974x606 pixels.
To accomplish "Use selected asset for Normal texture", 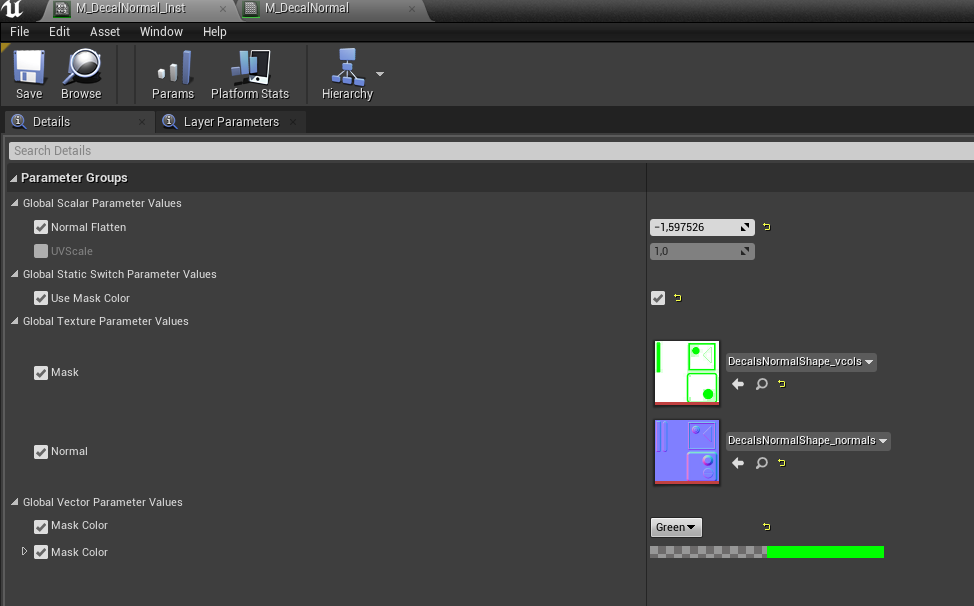I will click(x=738, y=463).
